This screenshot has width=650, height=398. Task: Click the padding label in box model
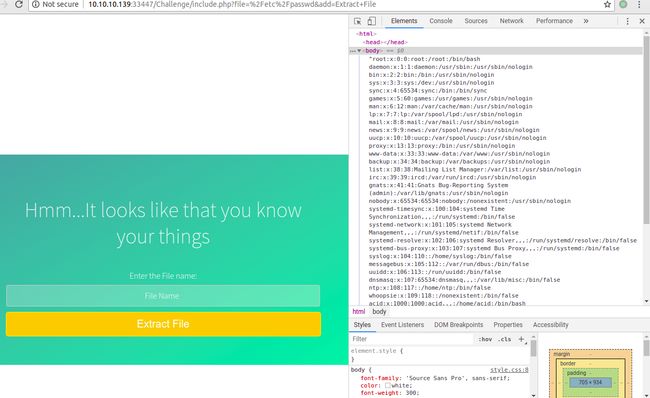(x=576, y=373)
